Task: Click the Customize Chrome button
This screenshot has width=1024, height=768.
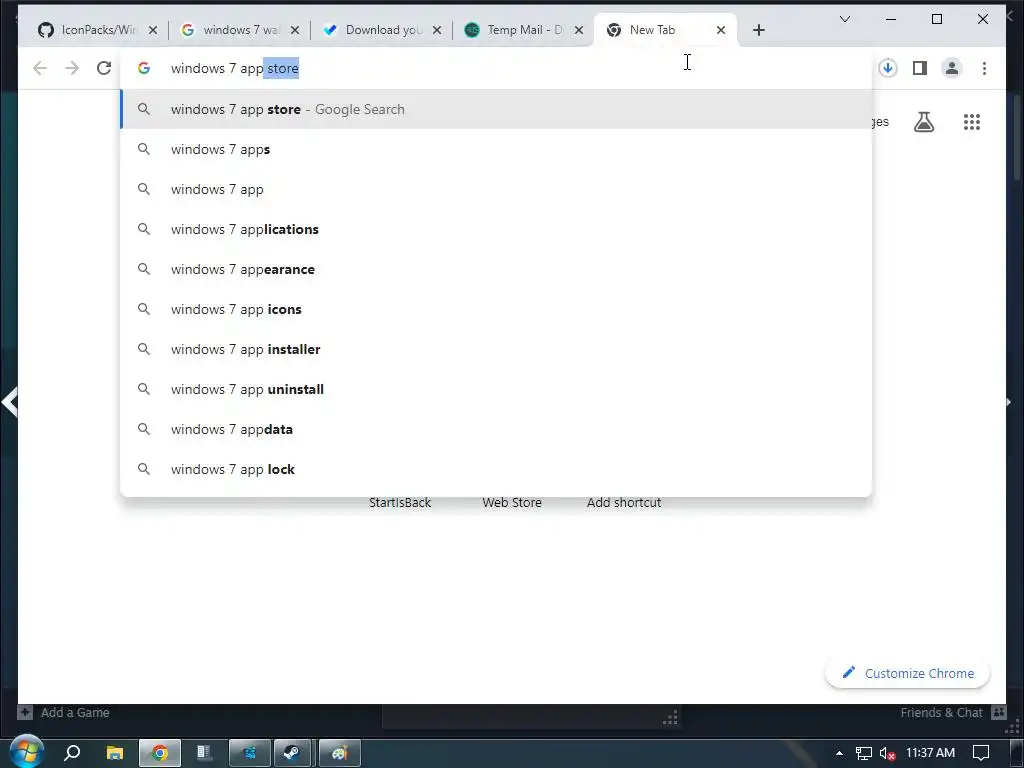Action: 907,673
